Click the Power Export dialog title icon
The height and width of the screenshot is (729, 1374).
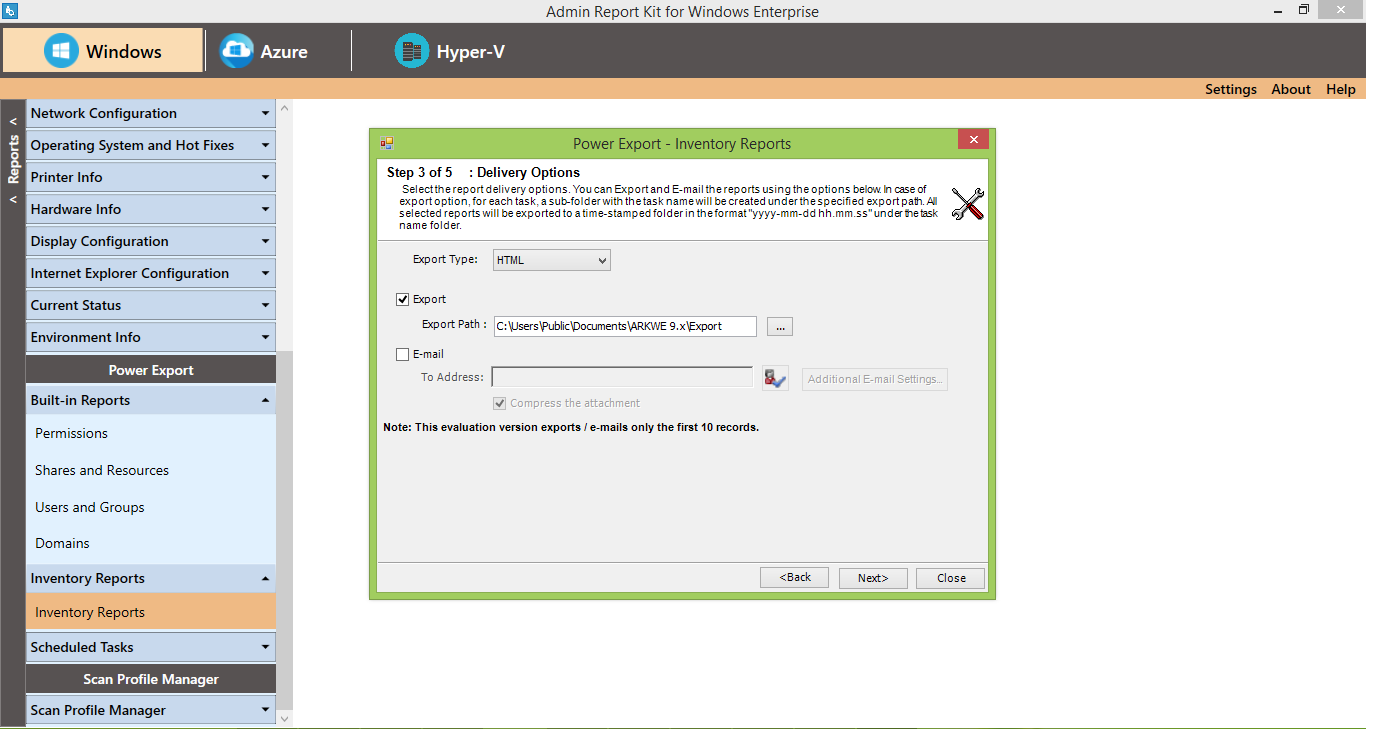386,143
